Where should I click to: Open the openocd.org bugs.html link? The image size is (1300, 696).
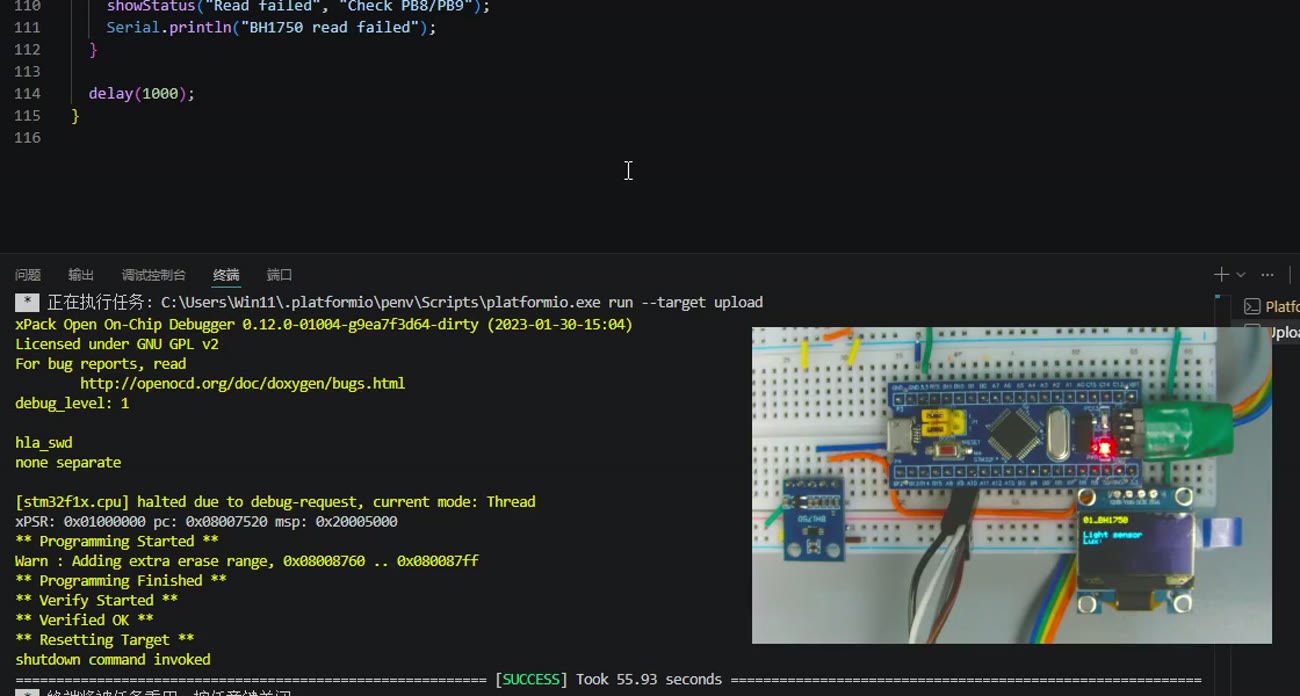(242, 383)
